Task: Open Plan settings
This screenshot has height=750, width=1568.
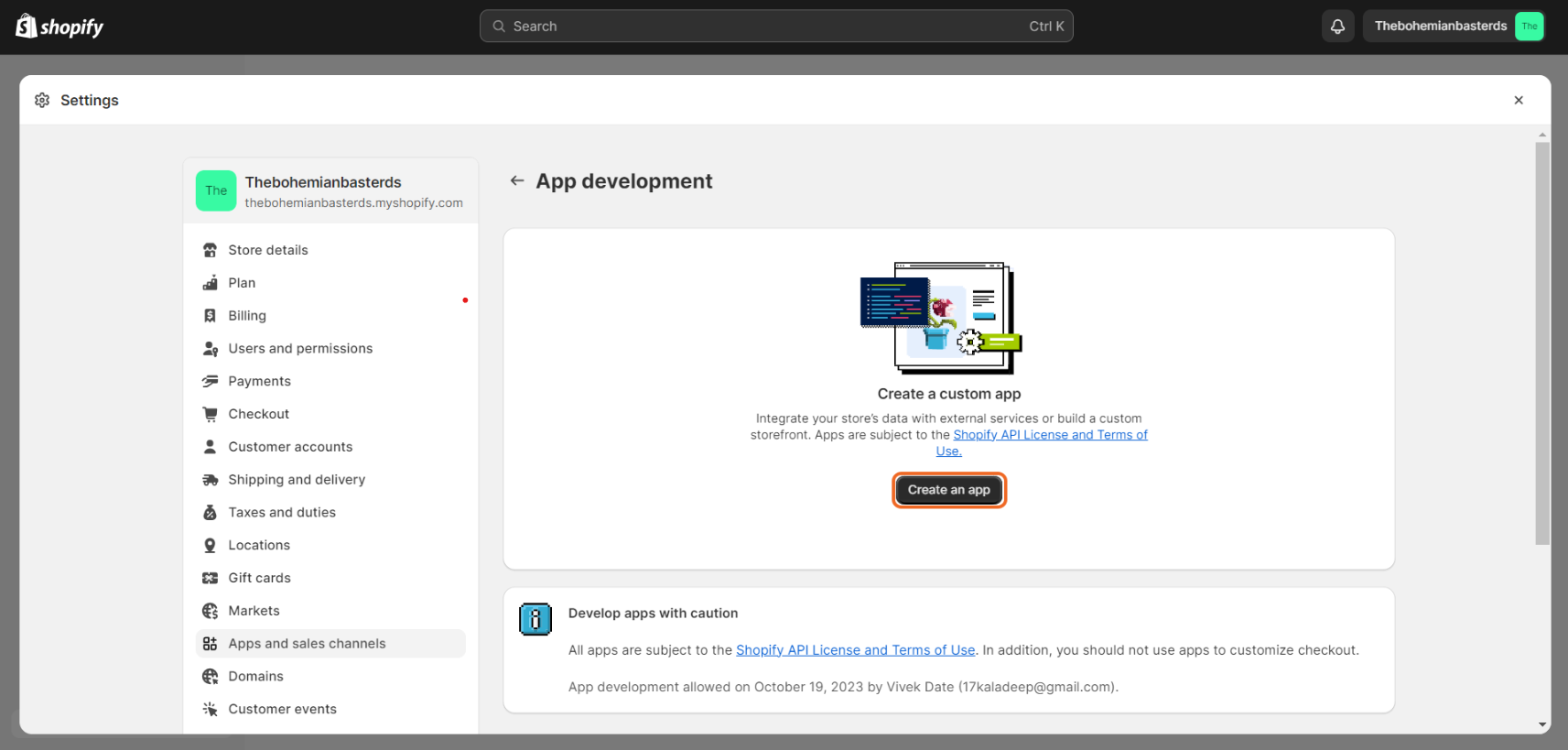Action: click(330, 283)
